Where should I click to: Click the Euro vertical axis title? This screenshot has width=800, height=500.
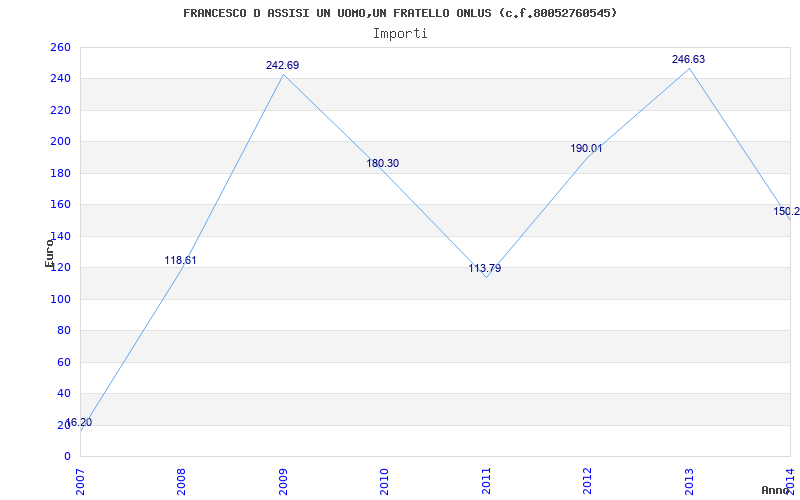[49, 253]
